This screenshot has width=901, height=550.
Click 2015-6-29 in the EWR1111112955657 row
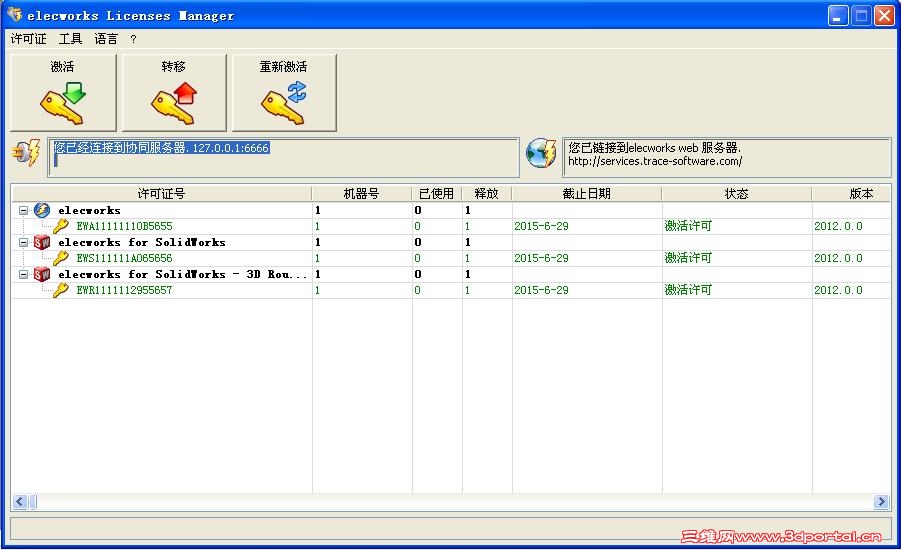point(541,291)
